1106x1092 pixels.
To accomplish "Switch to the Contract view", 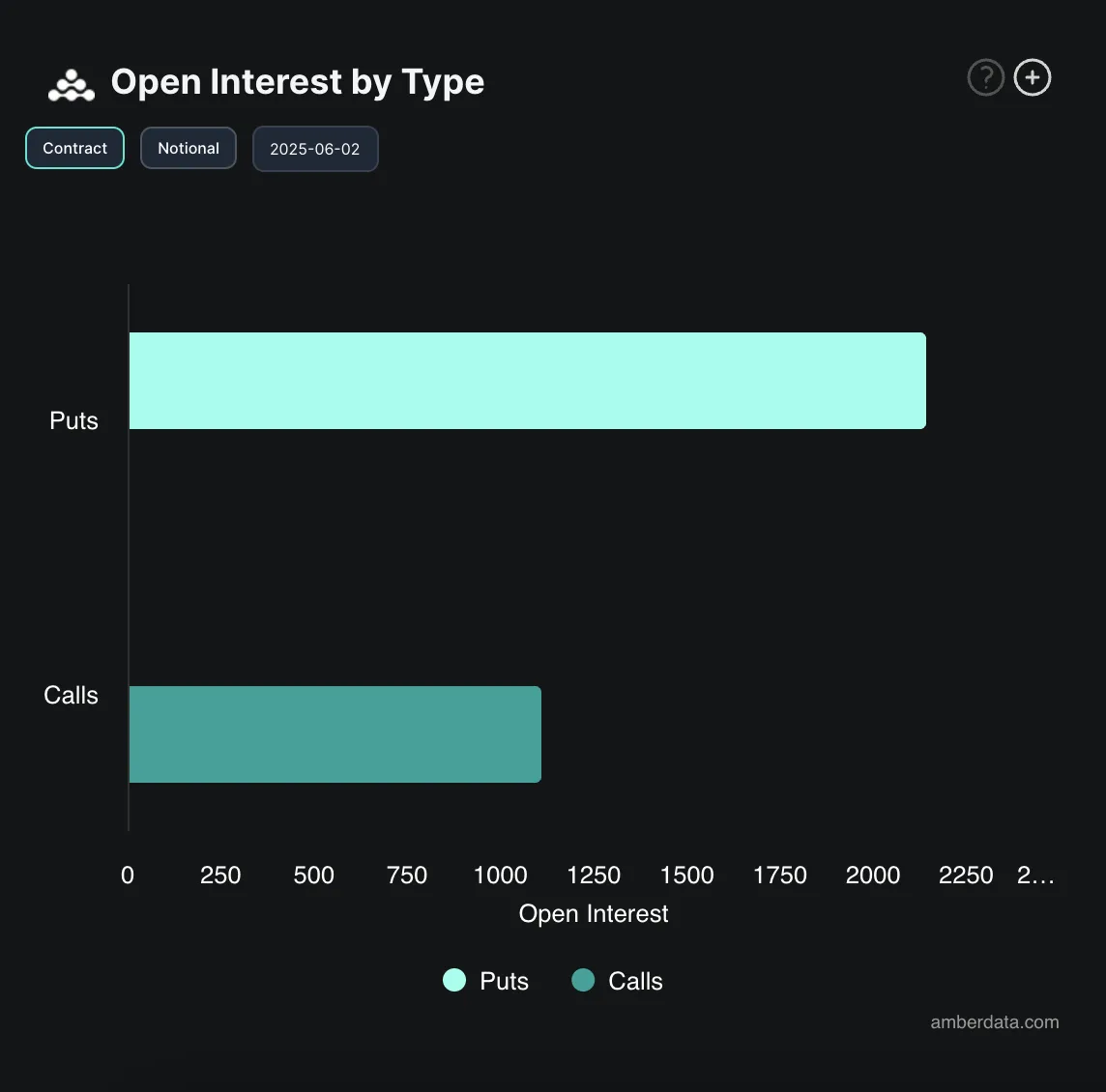I will click(x=74, y=148).
